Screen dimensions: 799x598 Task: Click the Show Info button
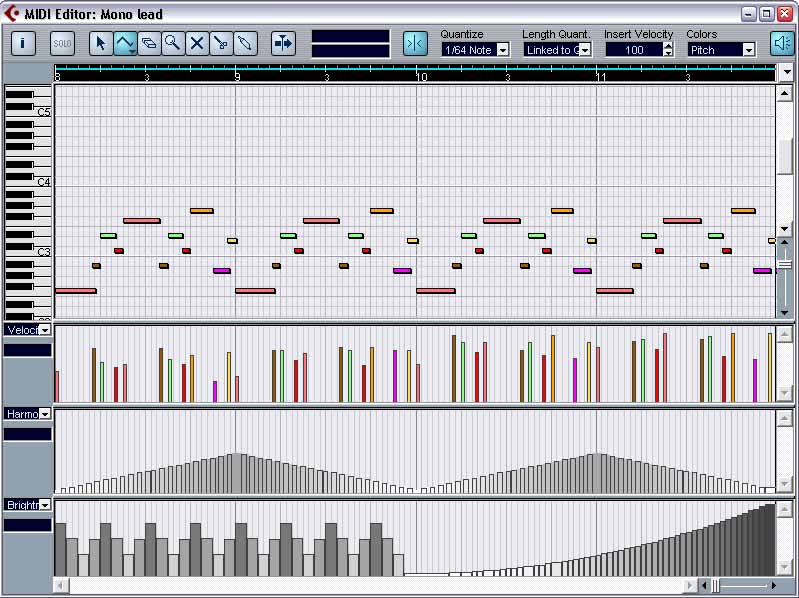click(23, 44)
